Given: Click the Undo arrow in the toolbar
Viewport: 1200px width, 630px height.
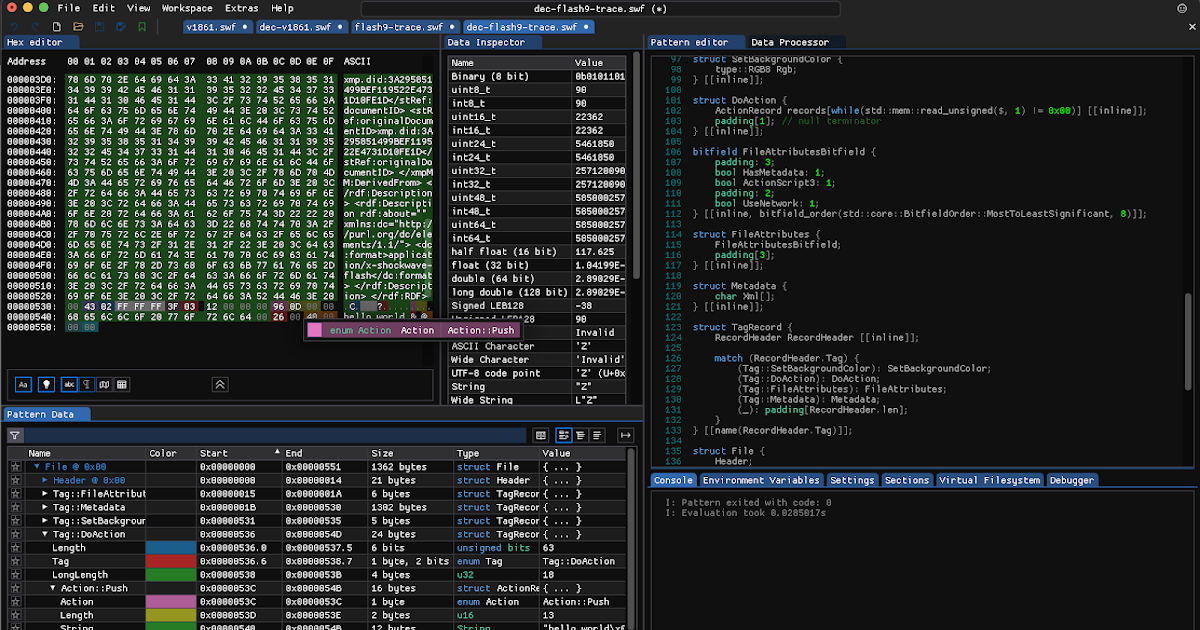Looking at the screenshot, I should tap(14, 27).
